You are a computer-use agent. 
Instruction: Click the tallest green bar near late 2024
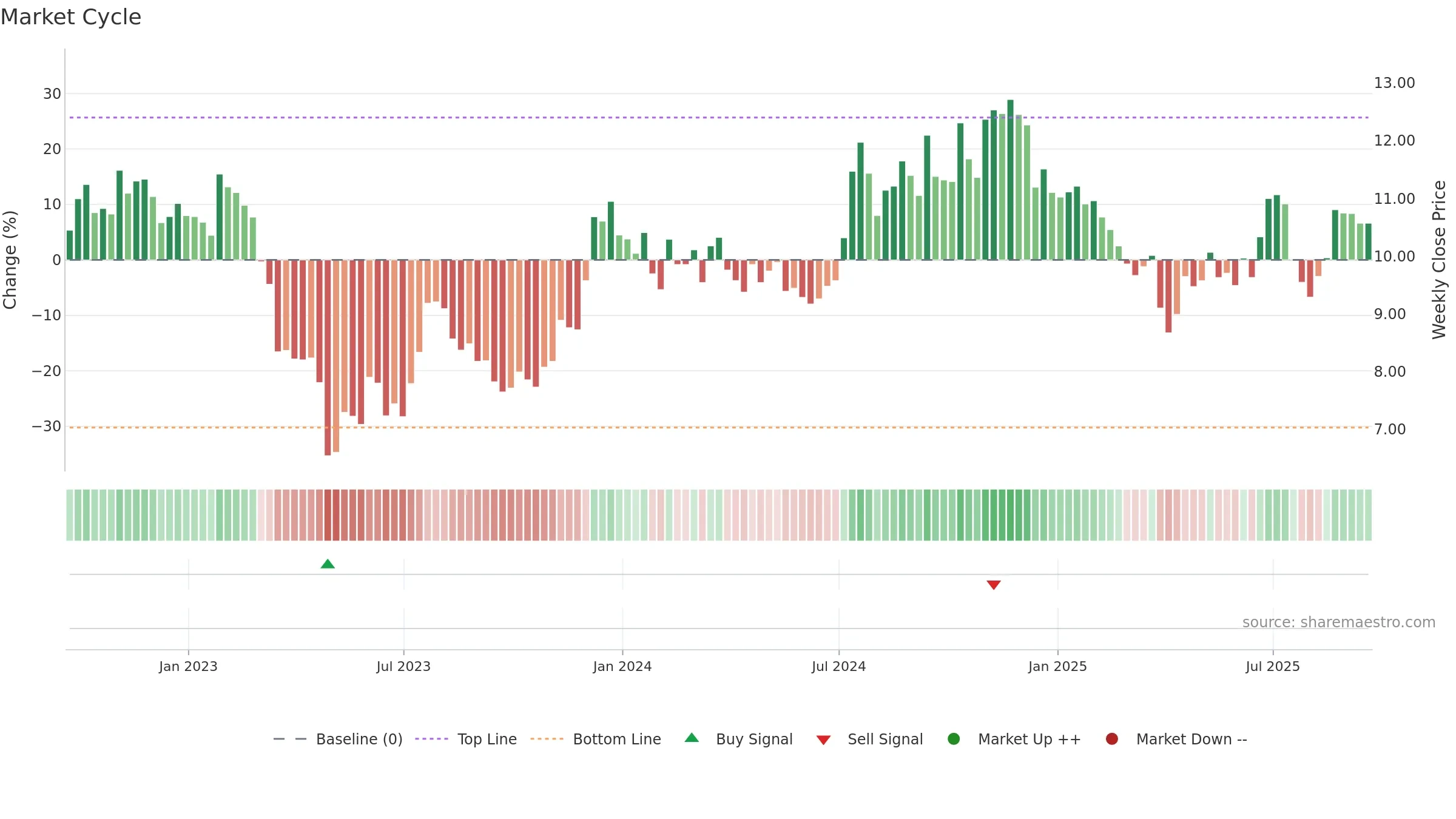tap(1010, 180)
